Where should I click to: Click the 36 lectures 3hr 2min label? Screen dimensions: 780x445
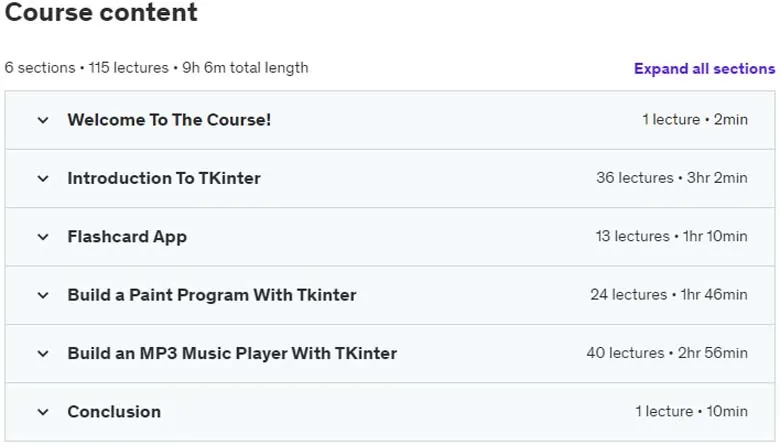point(672,178)
